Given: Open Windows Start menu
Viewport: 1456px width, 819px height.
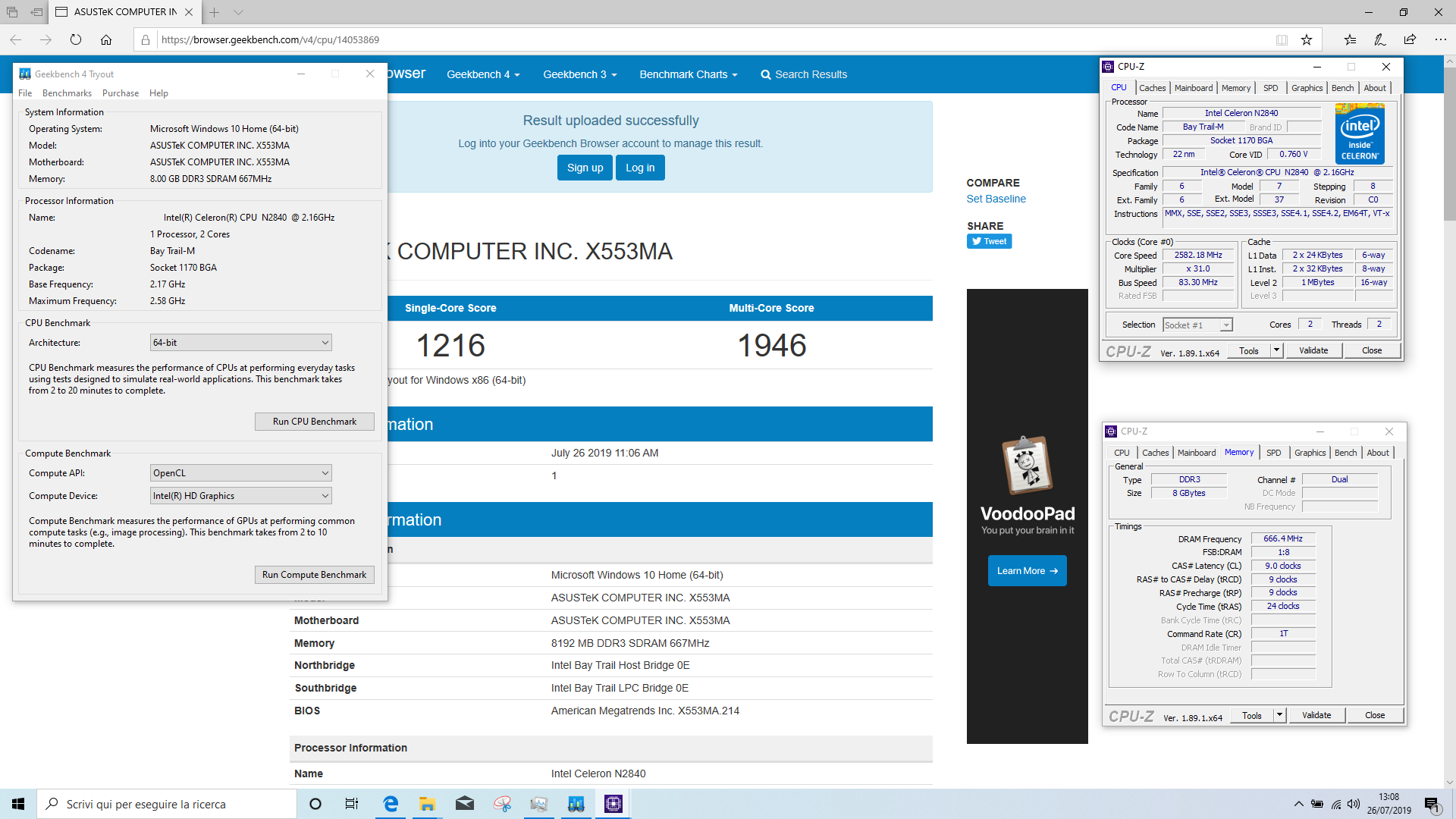Looking at the screenshot, I should click(18, 804).
